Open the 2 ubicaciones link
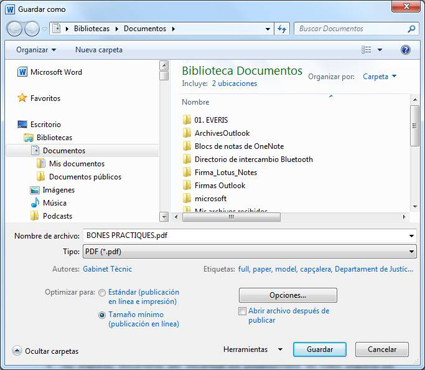 coord(234,83)
